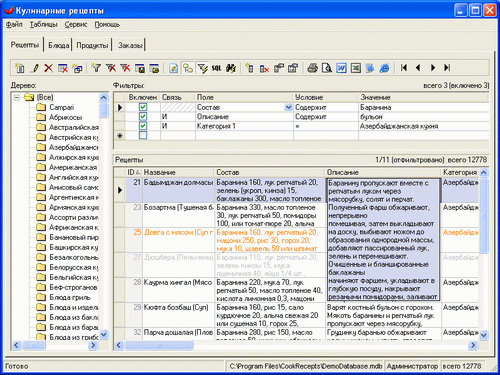Screen dimensions: 500x375
Task: Click the new filter funnel icon
Action: pos(96,68)
